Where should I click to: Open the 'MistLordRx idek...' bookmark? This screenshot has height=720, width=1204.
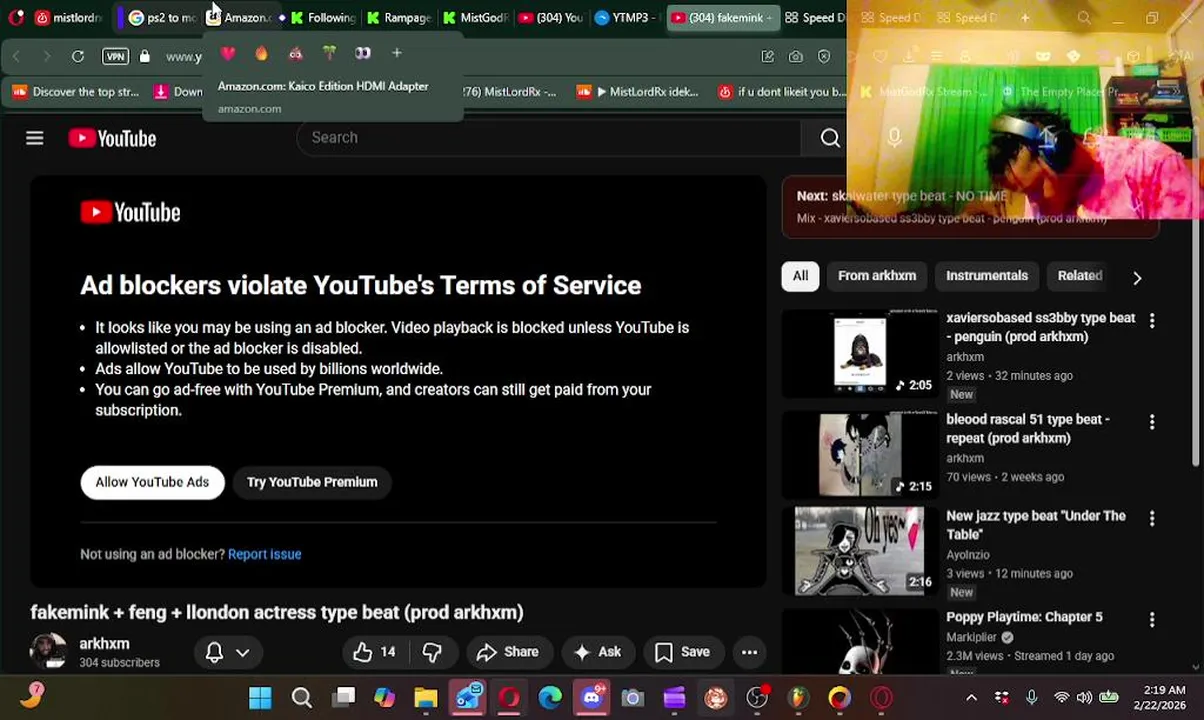pyautogui.click(x=637, y=92)
